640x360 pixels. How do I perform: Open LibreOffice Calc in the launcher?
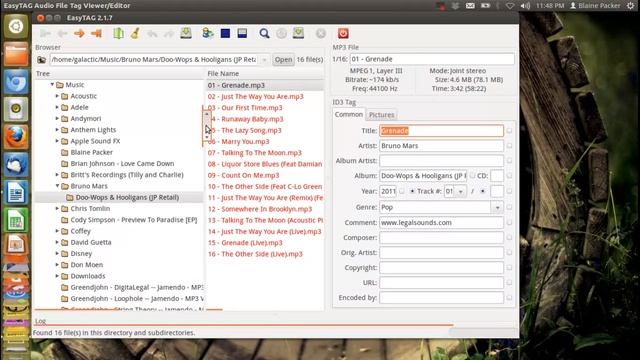coord(16,220)
